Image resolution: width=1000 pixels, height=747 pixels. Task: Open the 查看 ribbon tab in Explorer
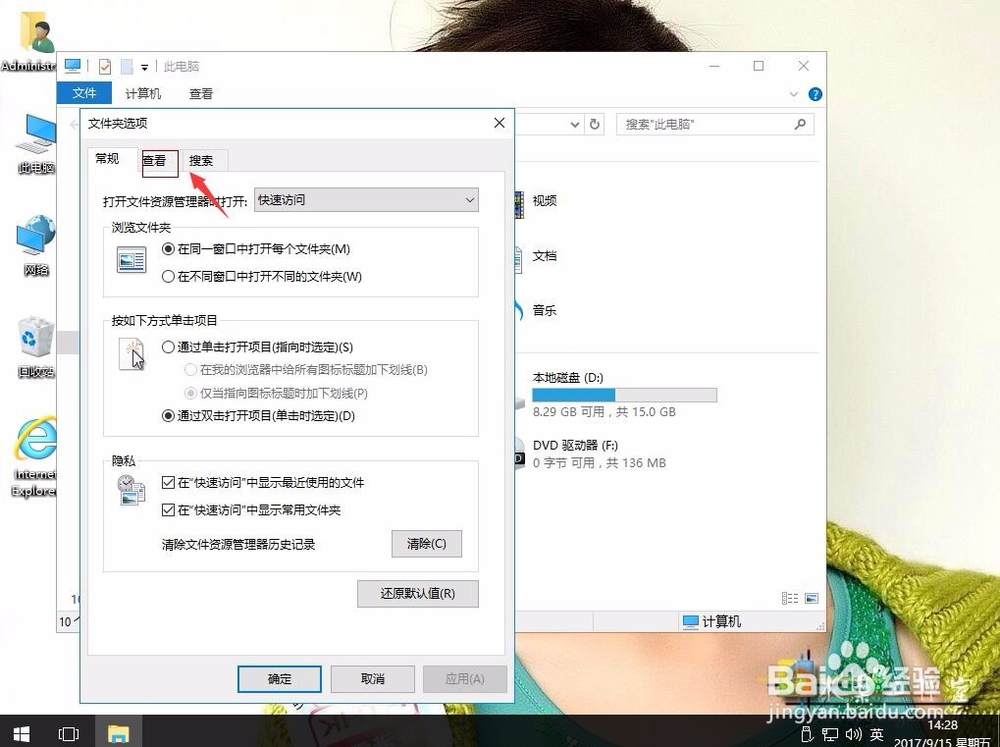[201, 94]
